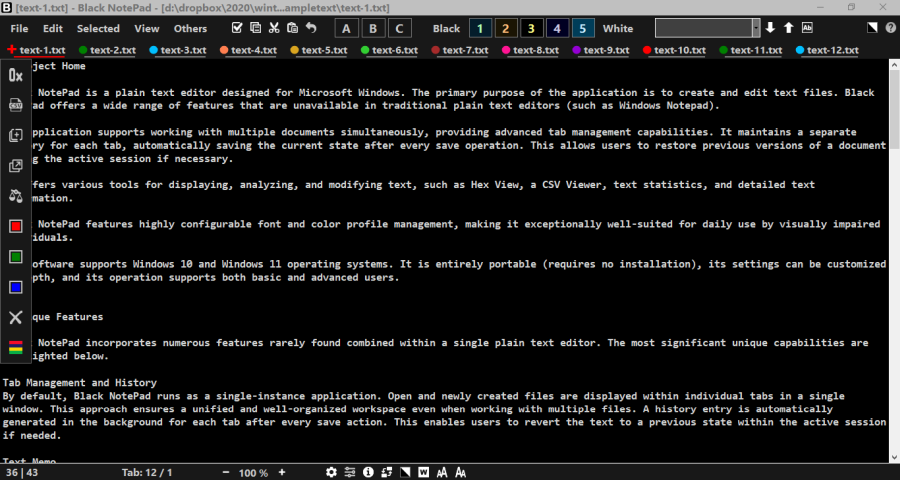
Task: Activate color profile 1
Action: pos(480,28)
